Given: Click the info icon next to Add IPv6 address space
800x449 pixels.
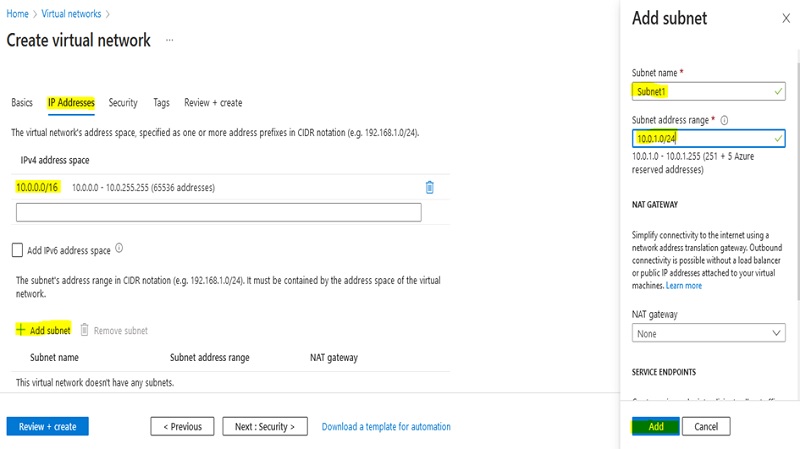Looking at the screenshot, I should coord(119,249).
